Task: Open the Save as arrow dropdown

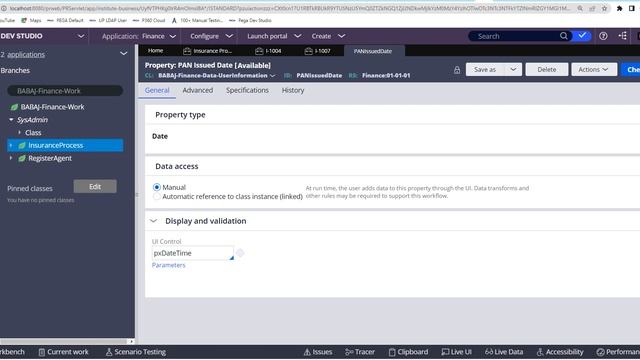Action: (x=513, y=69)
